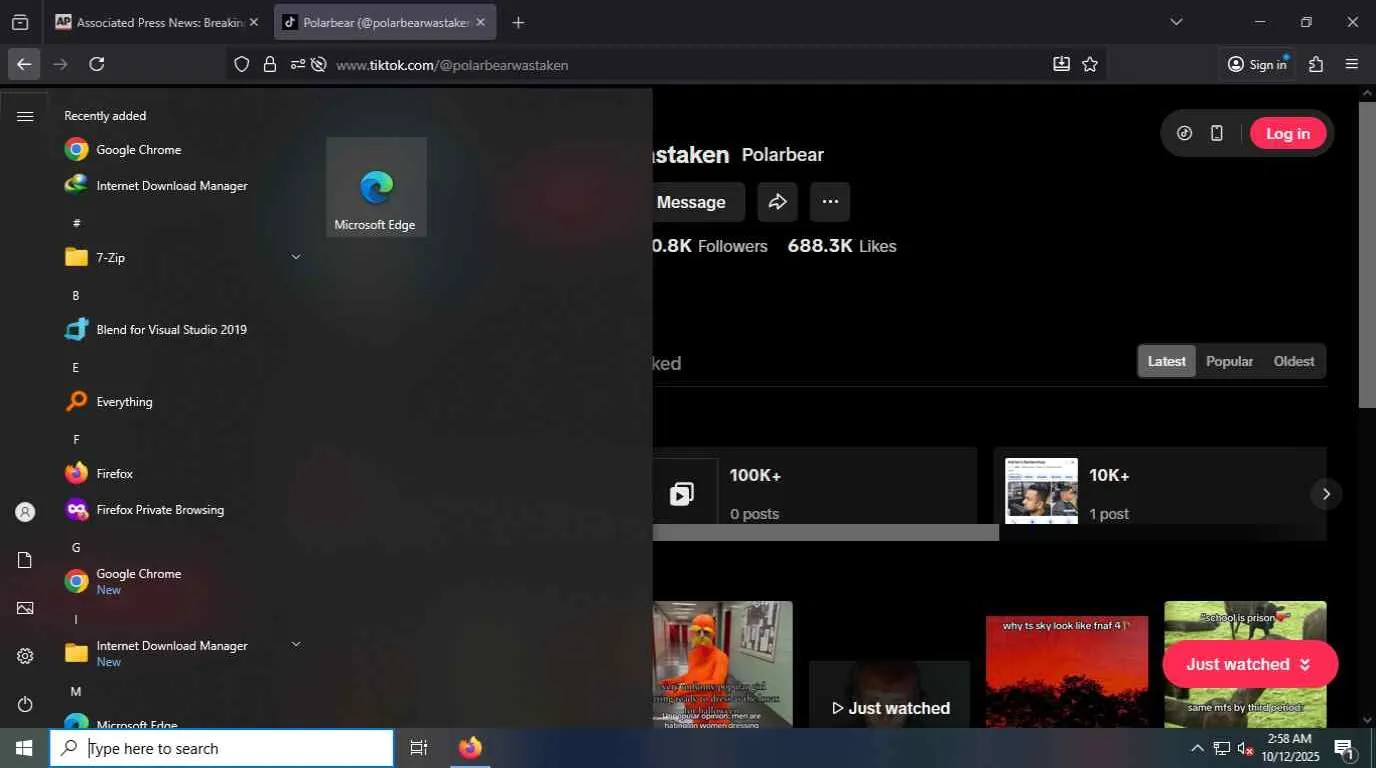Open the network icon in system tray

coord(1221,748)
